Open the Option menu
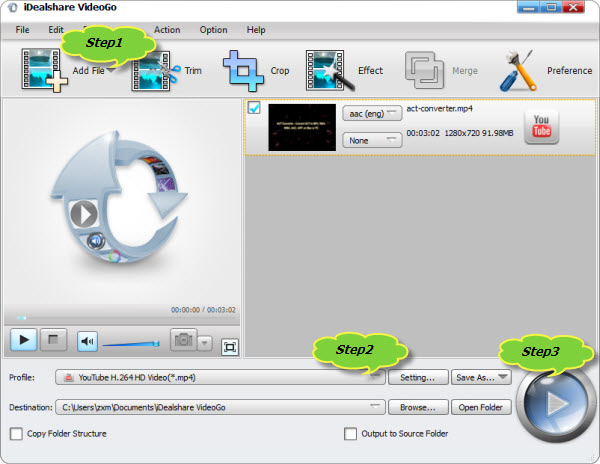The height and width of the screenshot is (464, 600). pyautogui.click(x=213, y=30)
